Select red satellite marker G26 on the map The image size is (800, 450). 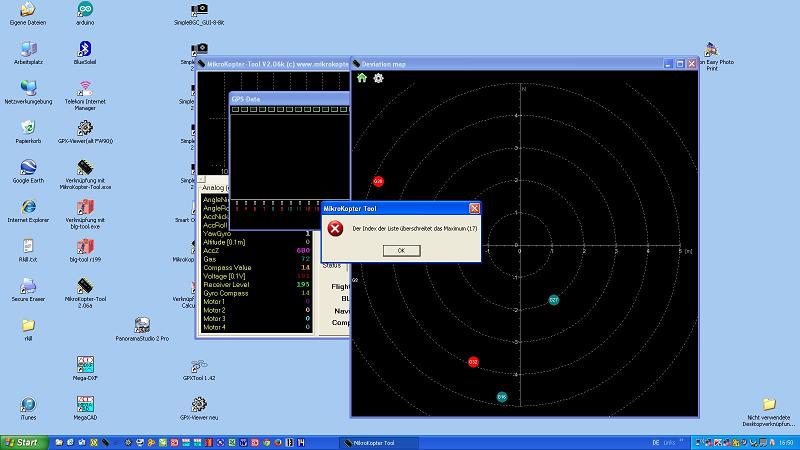click(x=378, y=181)
